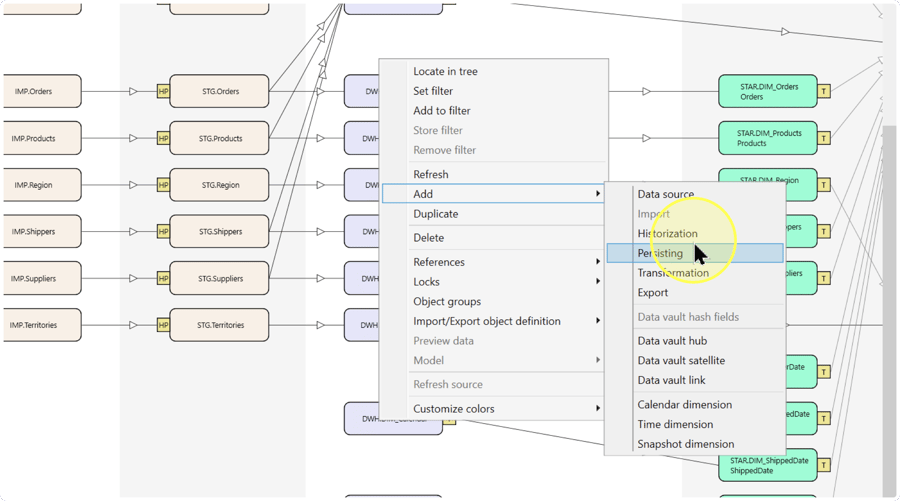Add a Historization from submenu
900x501 pixels.
point(695,234)
